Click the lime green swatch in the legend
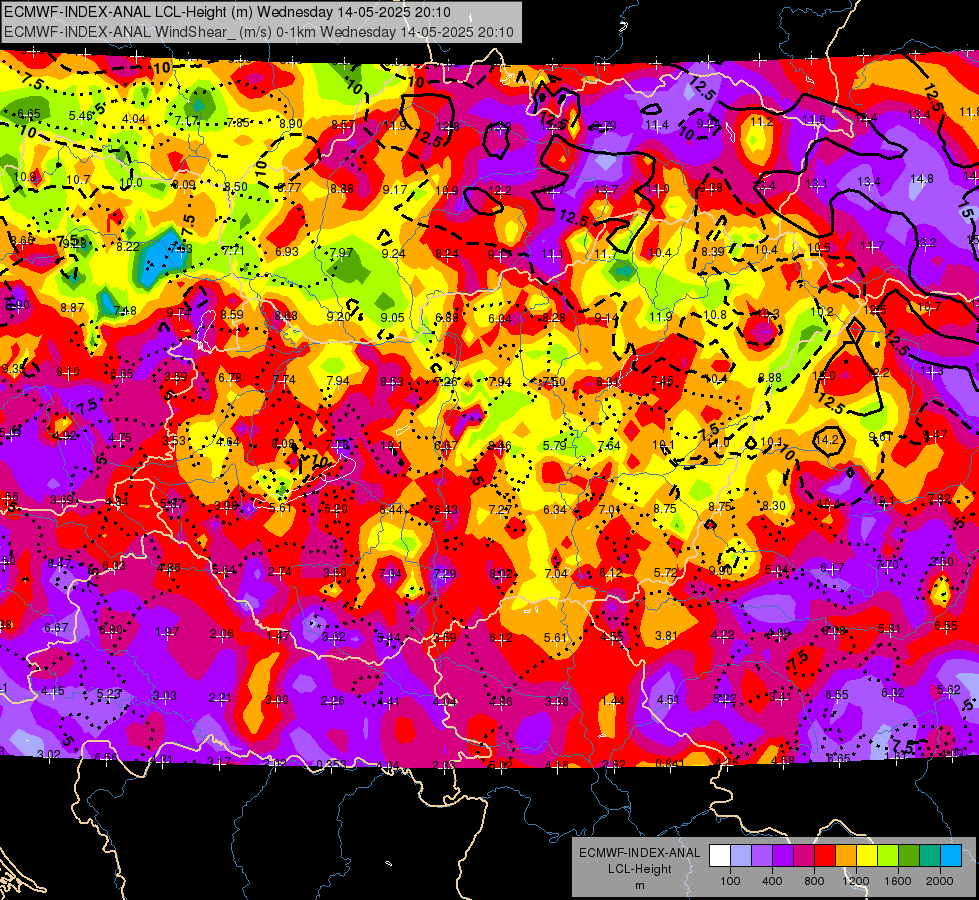This screenshot has width=979, height=900. (887, 856)
